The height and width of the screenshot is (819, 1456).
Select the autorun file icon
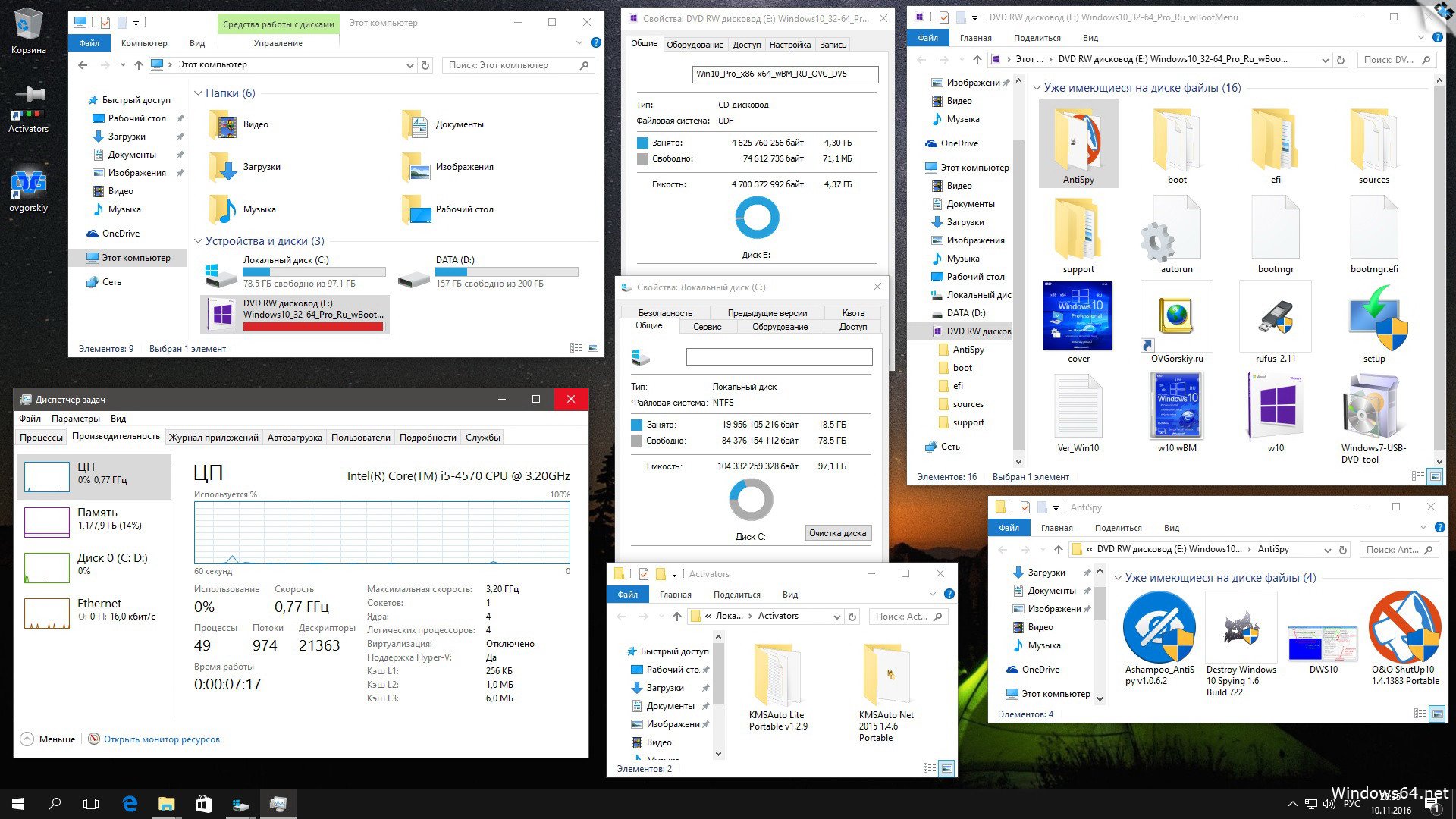point(1177,234)
